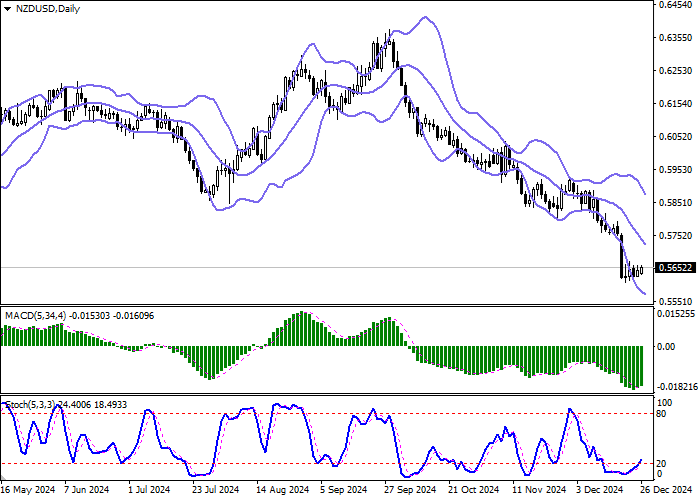Select the 16 May 2024 date label
Viewport: 698px width, 500px height.
point(26,491)
